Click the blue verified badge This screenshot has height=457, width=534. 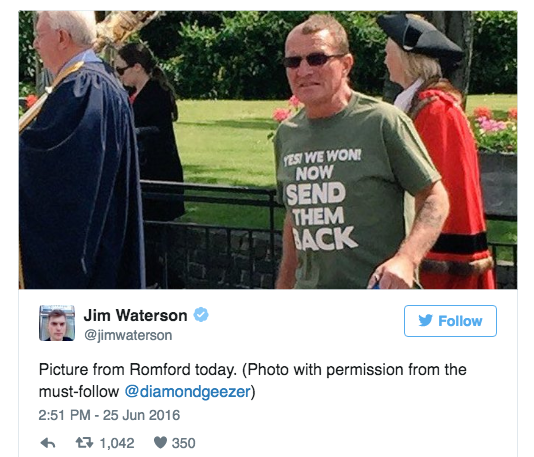pos(201,315)
